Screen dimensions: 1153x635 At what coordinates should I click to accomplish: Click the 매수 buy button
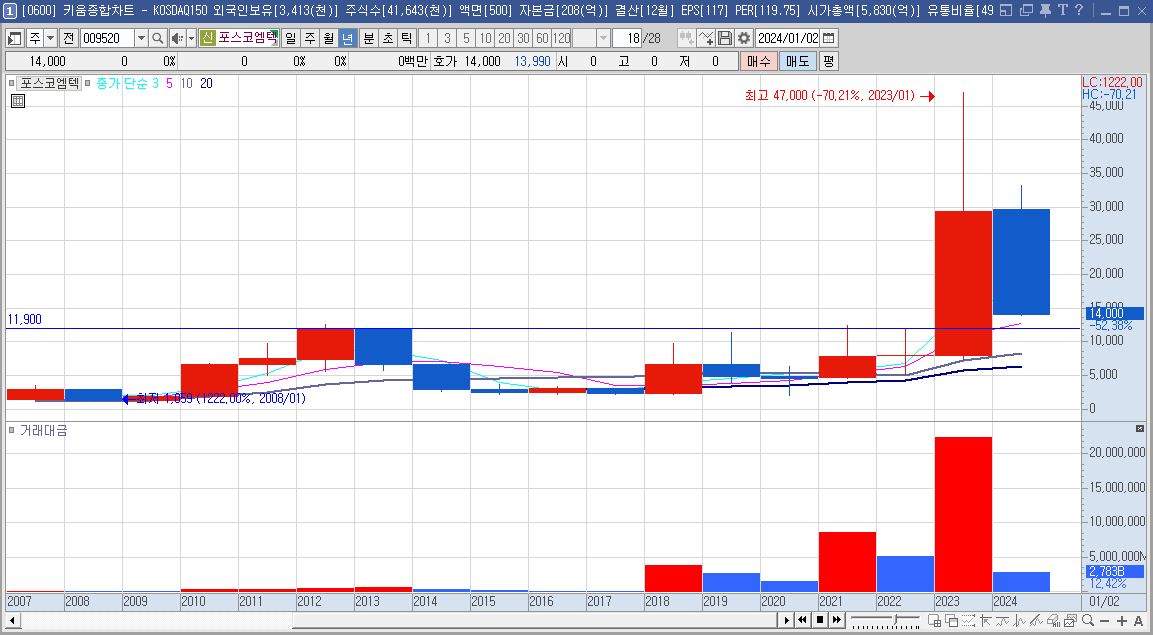pyautogui.click(x=759, y=62)
